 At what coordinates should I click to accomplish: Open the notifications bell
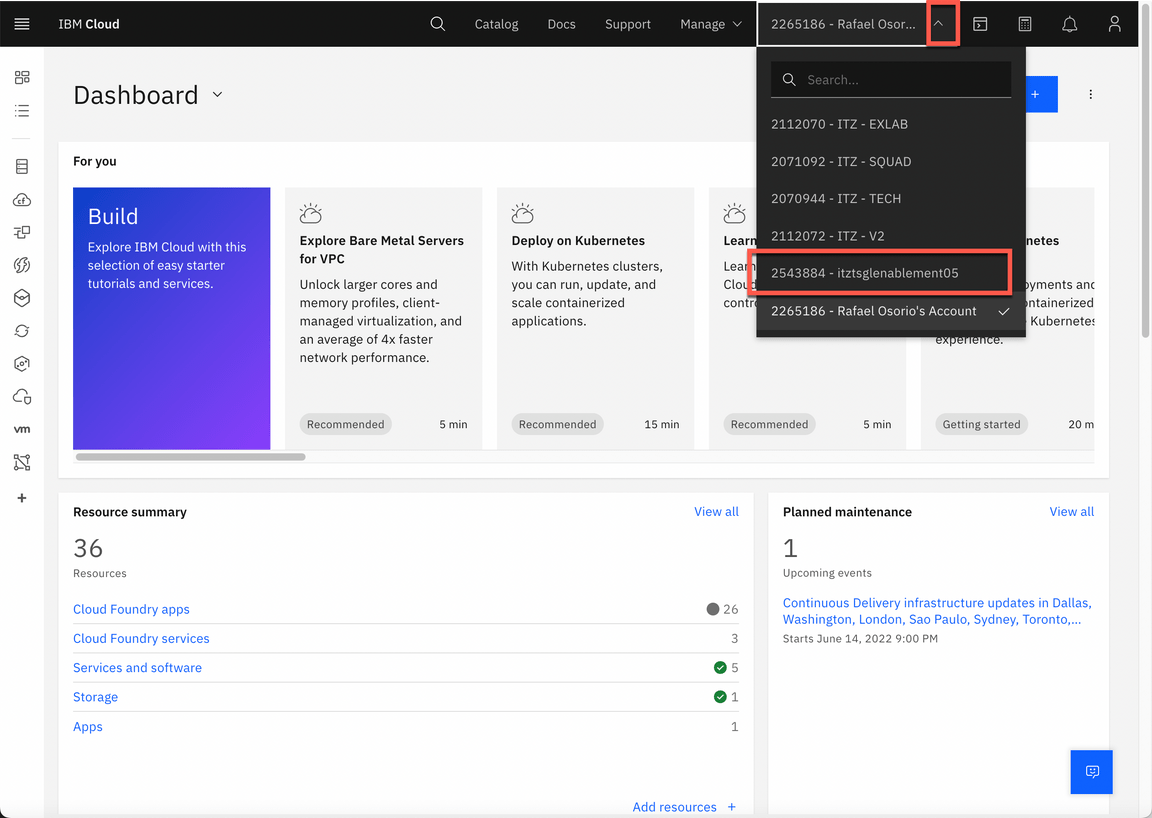[1069, 24]
